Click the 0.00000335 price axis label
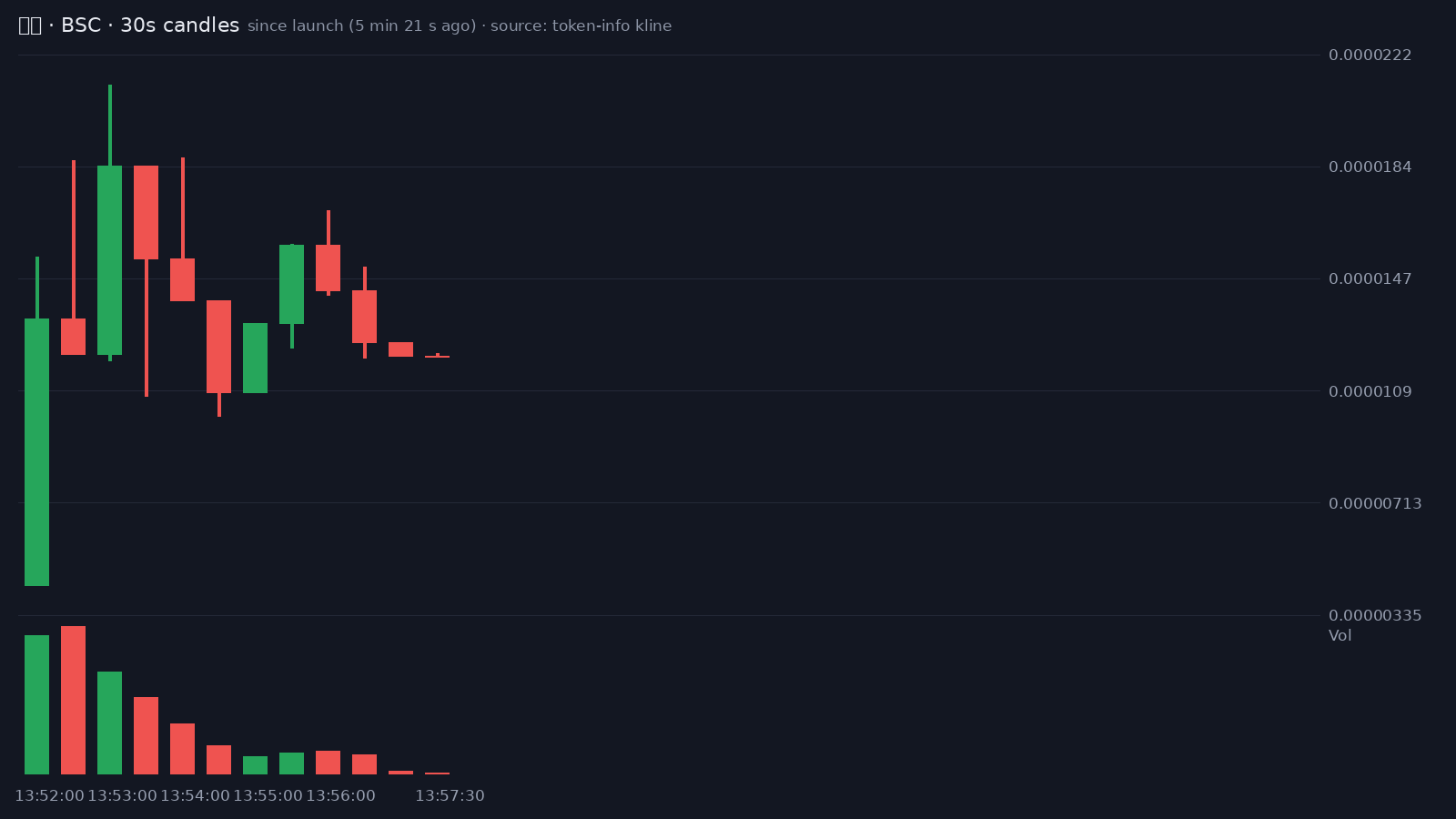 (1375, 616)
